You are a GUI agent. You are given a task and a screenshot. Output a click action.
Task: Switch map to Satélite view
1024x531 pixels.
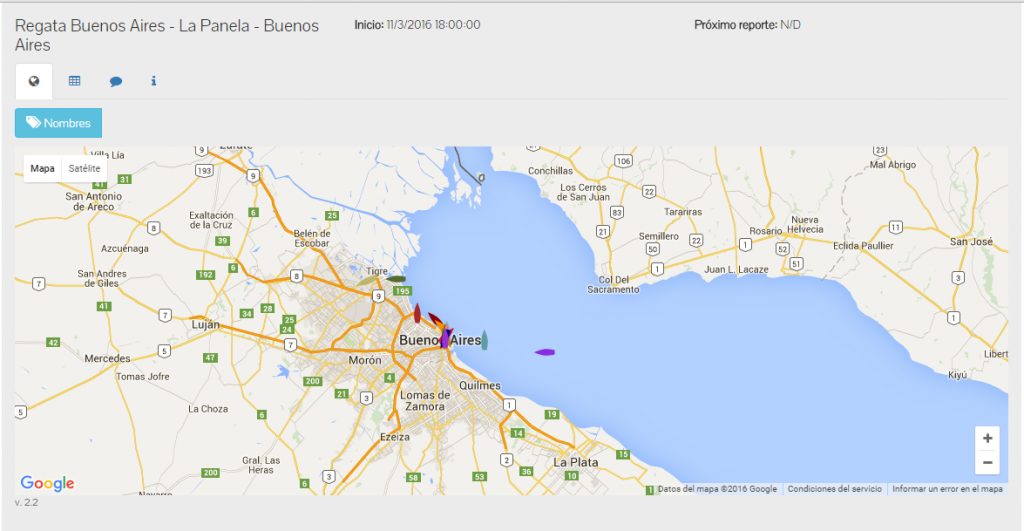[x=84, y=169]
